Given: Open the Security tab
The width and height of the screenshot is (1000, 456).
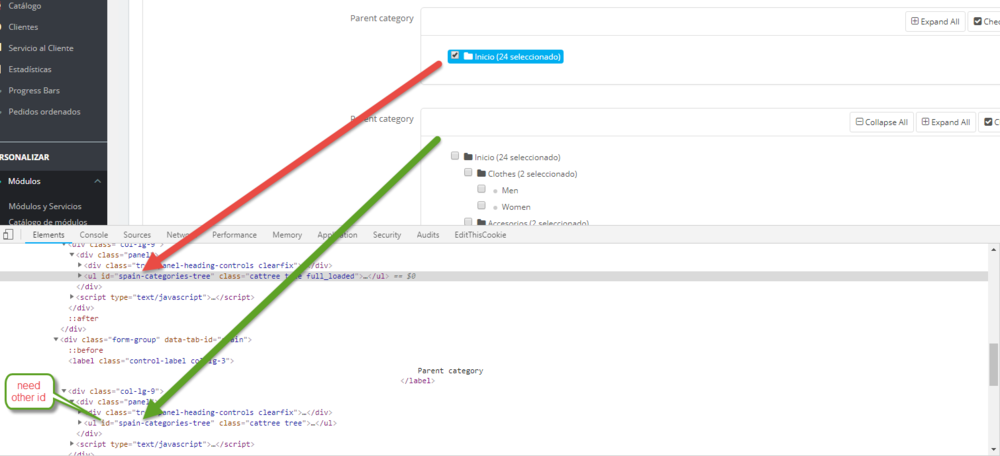Looking at the screenshot, I should coord(387,235).
